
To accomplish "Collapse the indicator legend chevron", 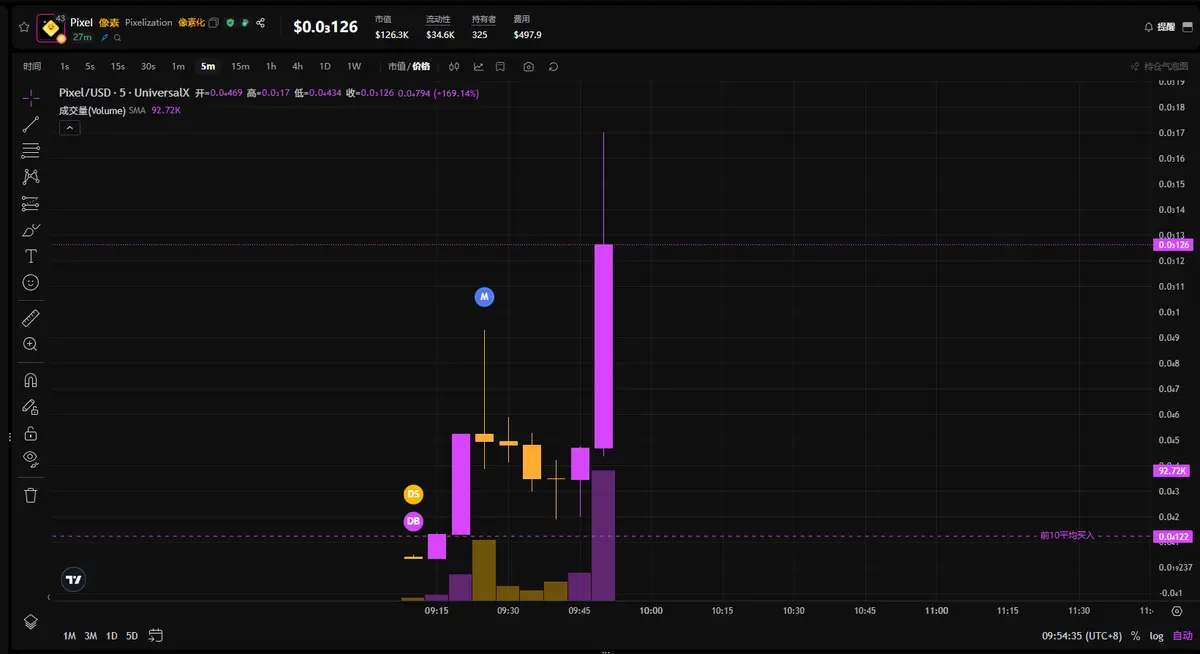I will 70,128.
